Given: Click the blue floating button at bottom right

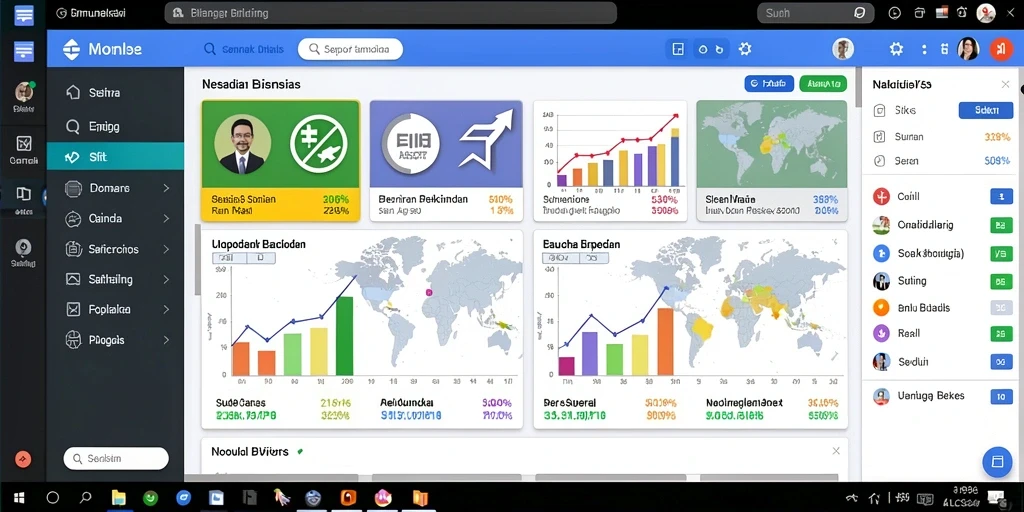Looking at the screenshot, I should 997,461.
